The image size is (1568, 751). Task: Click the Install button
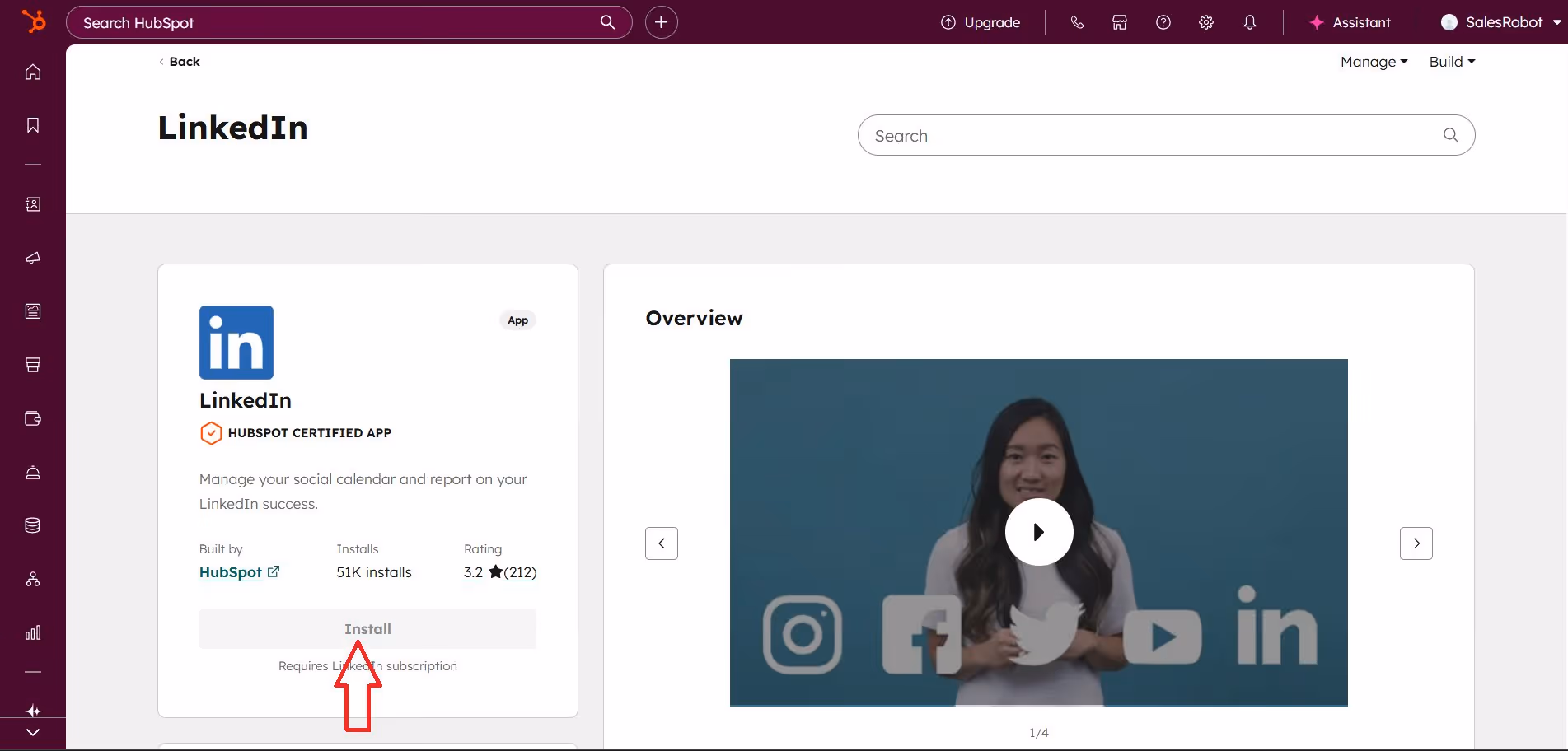pyautogui.click(x=367, y=629)
